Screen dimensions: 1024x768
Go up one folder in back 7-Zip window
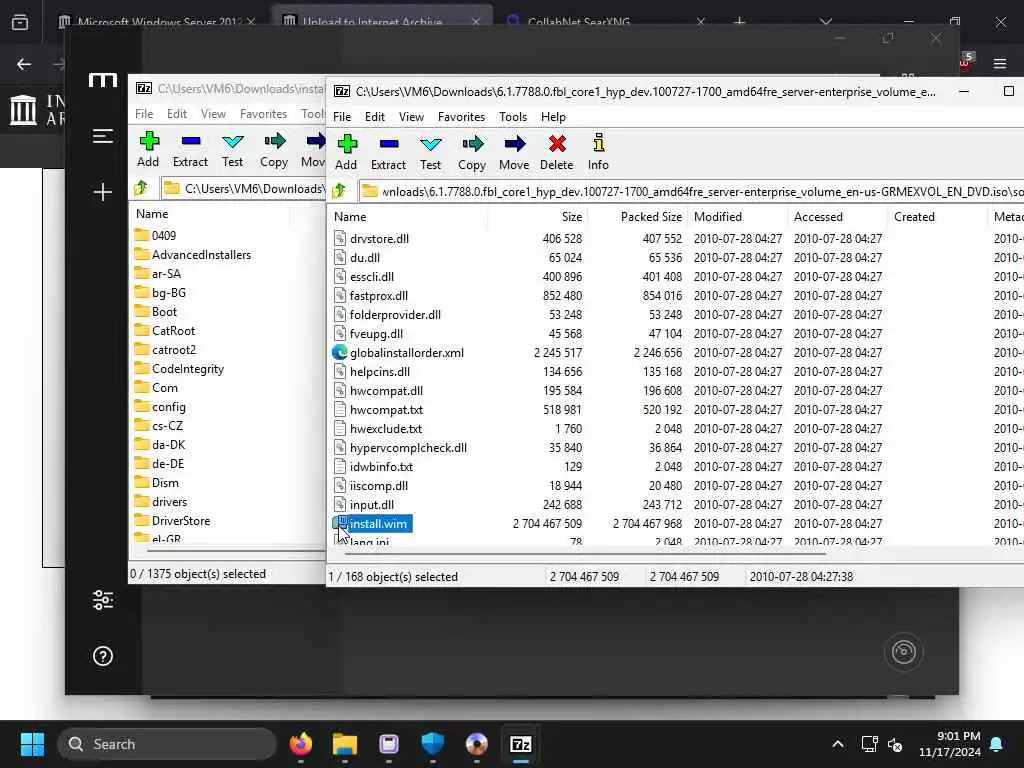coord(140,188)
